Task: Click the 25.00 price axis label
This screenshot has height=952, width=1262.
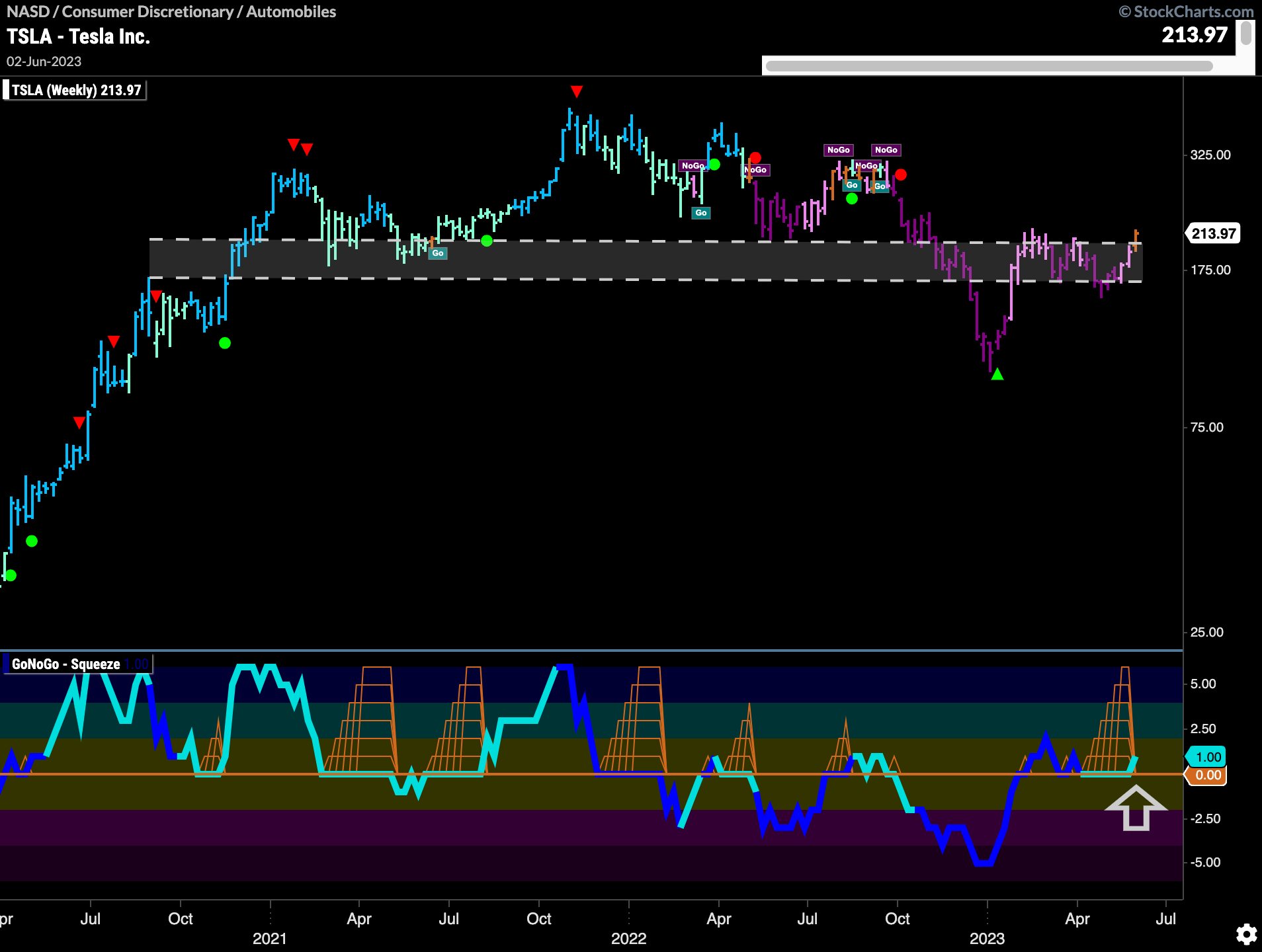Action: click(1207, 632)
